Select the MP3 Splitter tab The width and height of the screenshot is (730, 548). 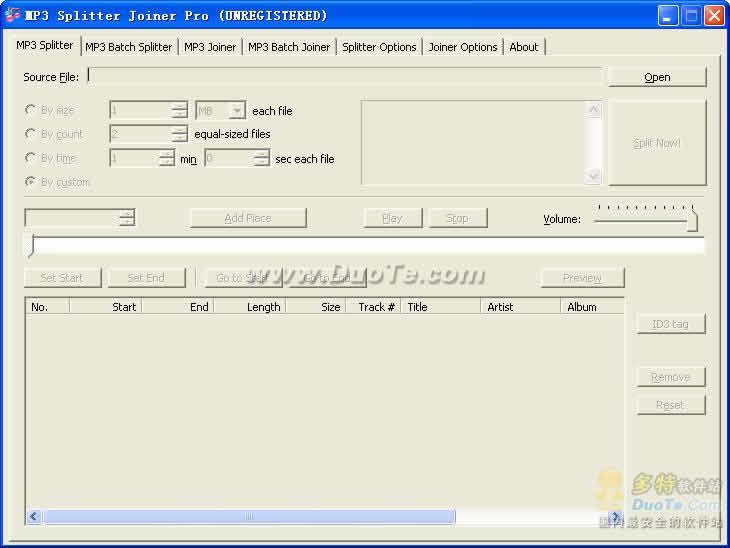[44, 45]
